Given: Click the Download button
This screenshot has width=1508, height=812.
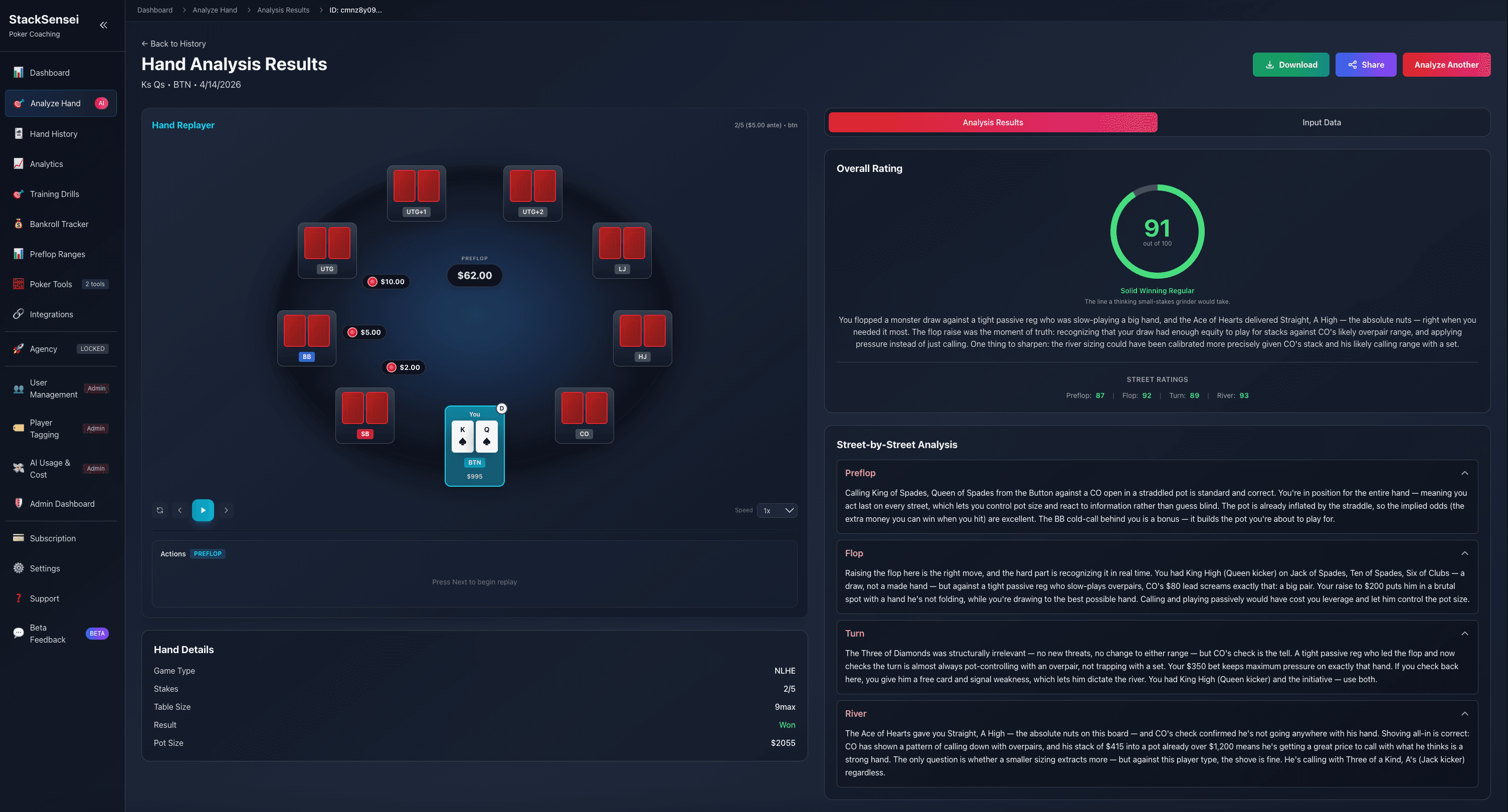Looking at the screenshot, I should coord(1291,65).
